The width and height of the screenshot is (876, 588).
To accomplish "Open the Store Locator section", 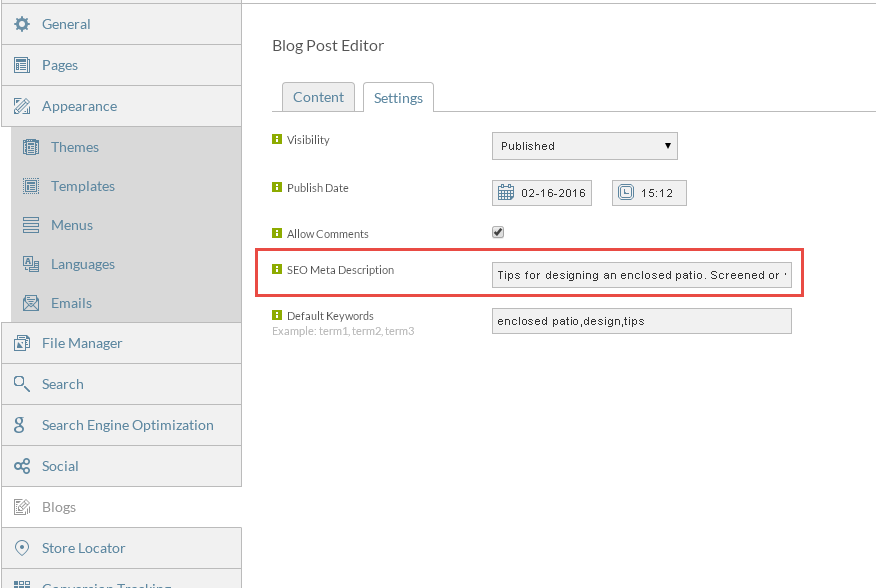I will (x=122, y=548).
